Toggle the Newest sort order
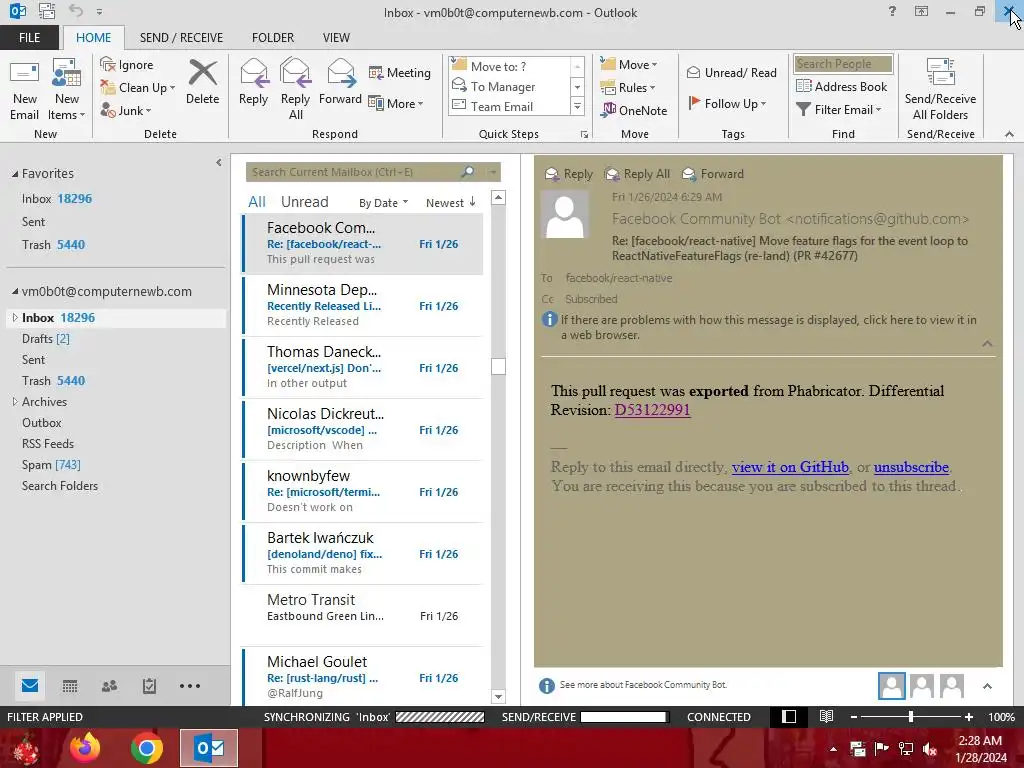Viewport: 1024px width, 768px height. click(x=451, y=203)
